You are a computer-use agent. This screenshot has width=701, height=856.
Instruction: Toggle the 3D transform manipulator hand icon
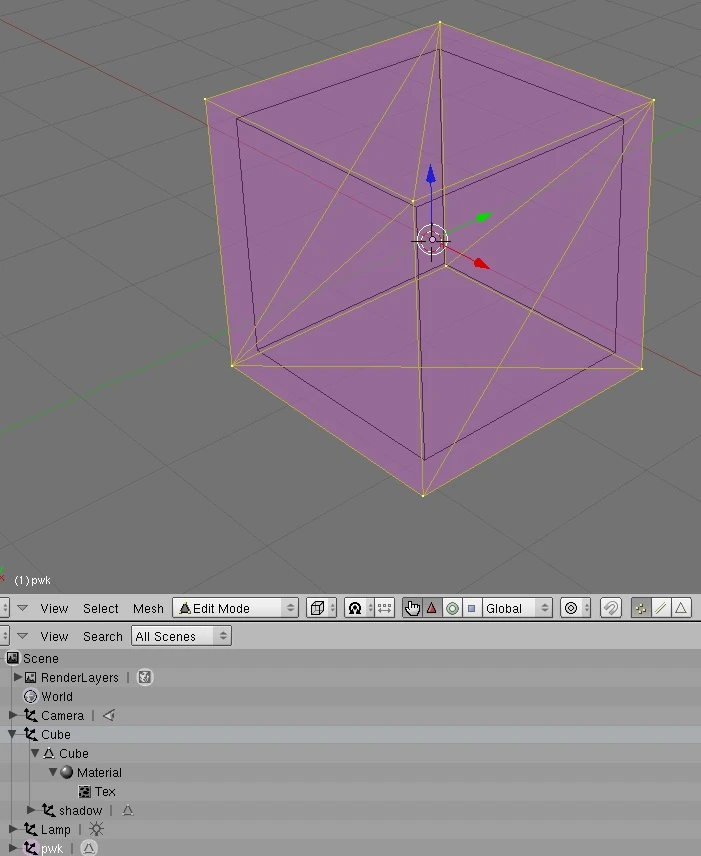tap(412, 608)
